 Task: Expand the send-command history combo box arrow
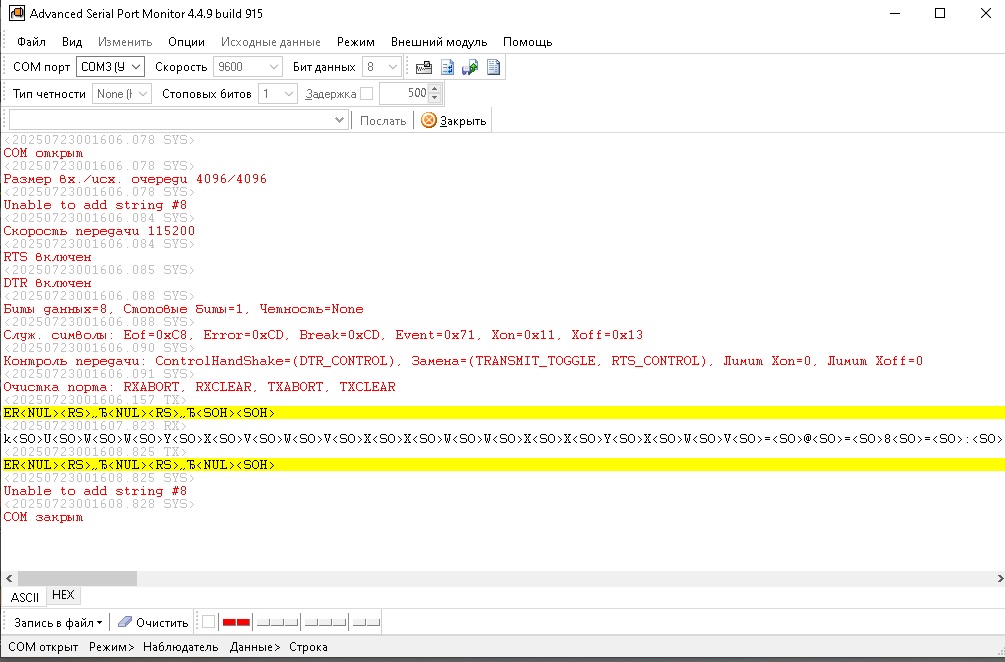pyautogui.click(x=340, y=120)
